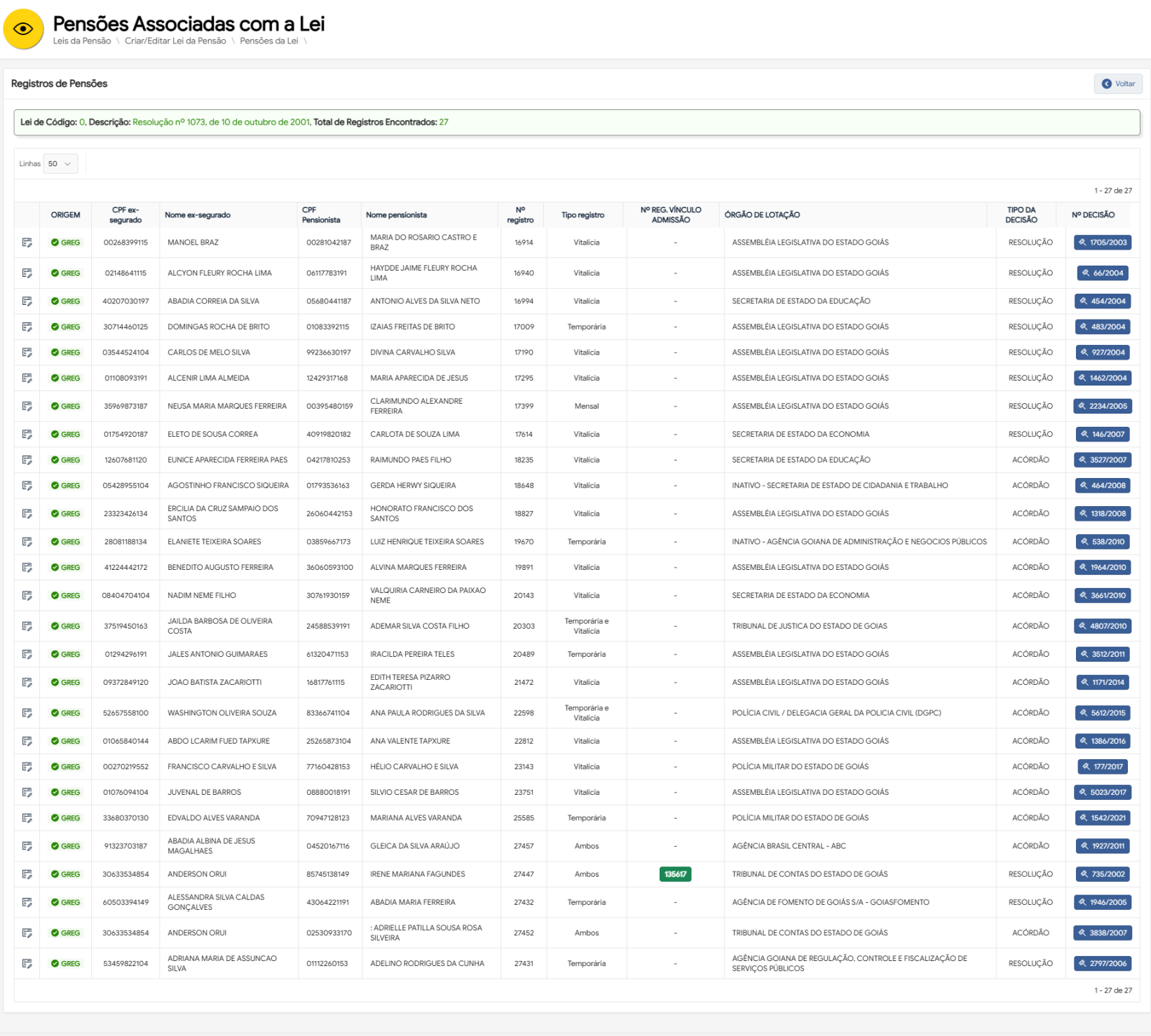
Task: Click edit icon for NADIM NEME FILHO row
Action: (x=27, y=596)
